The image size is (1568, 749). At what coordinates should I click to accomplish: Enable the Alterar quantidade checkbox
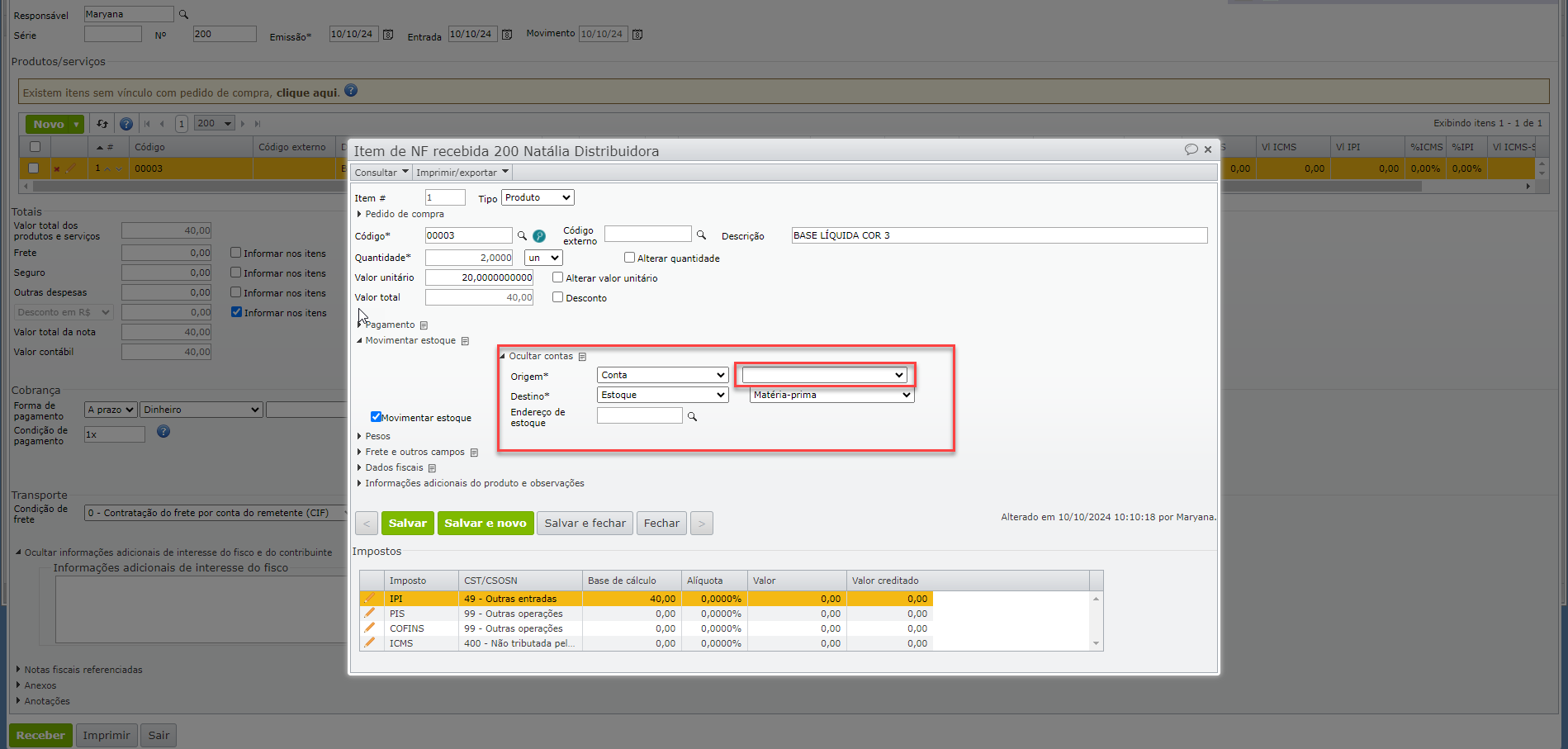point(629,258)
